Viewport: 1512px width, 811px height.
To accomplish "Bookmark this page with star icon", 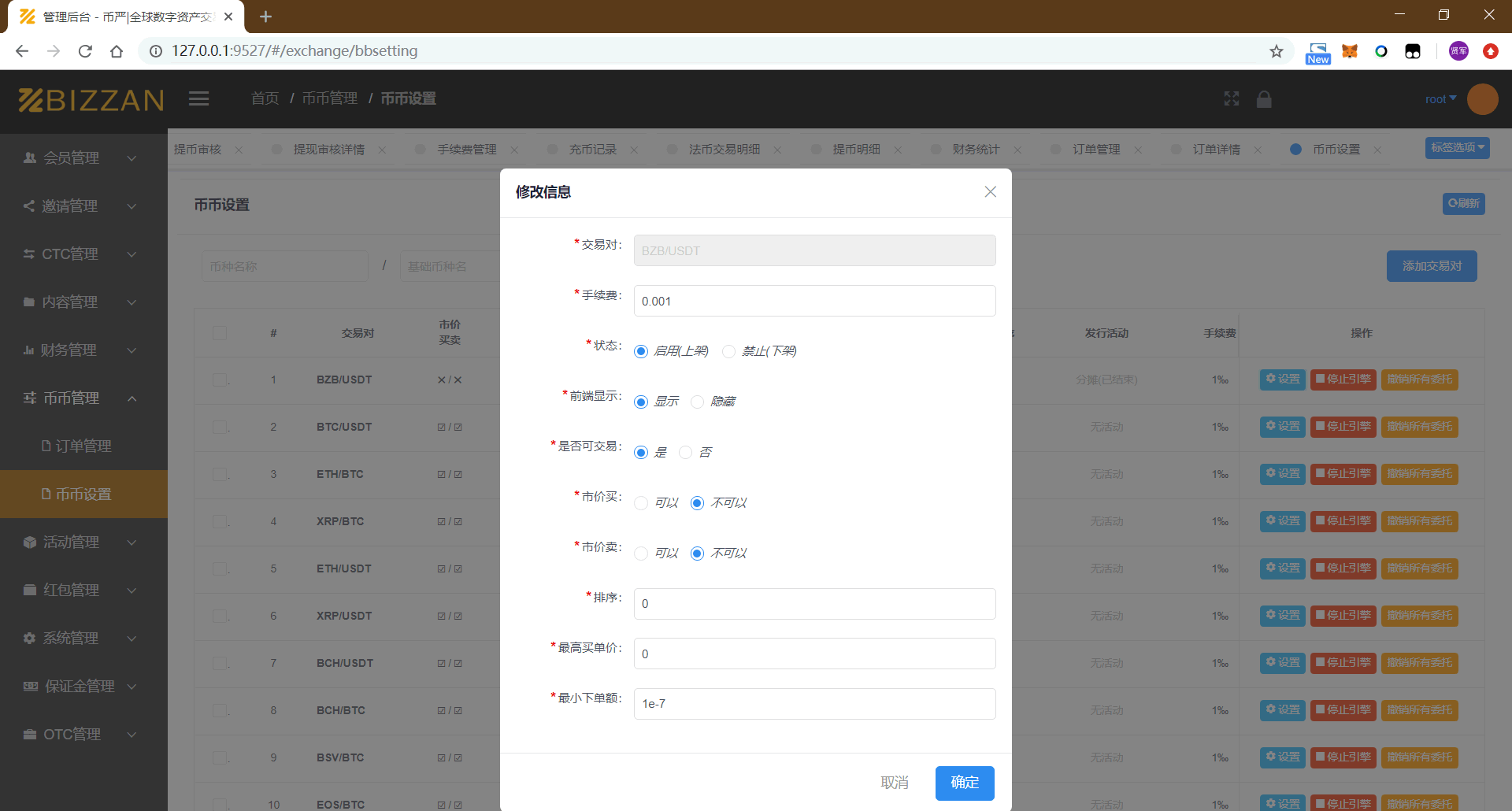I will pyautogui.click(x=1276, y=51).
